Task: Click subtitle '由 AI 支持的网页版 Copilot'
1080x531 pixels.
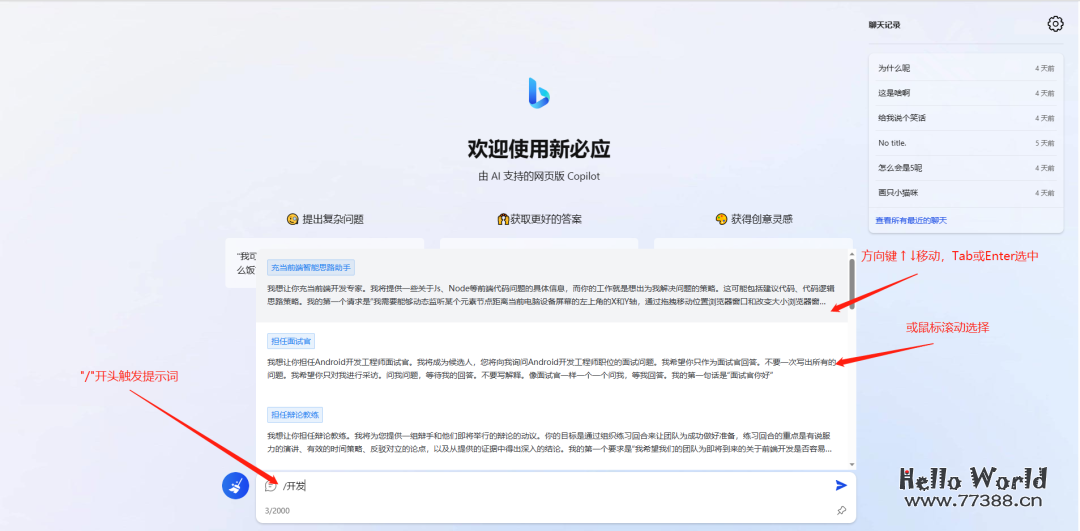Action: [539, 176]
